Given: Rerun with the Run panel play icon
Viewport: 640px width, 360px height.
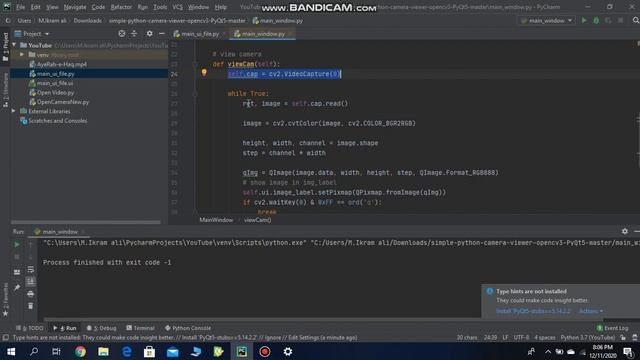Looking at the screenshot, I should (17, 244).
